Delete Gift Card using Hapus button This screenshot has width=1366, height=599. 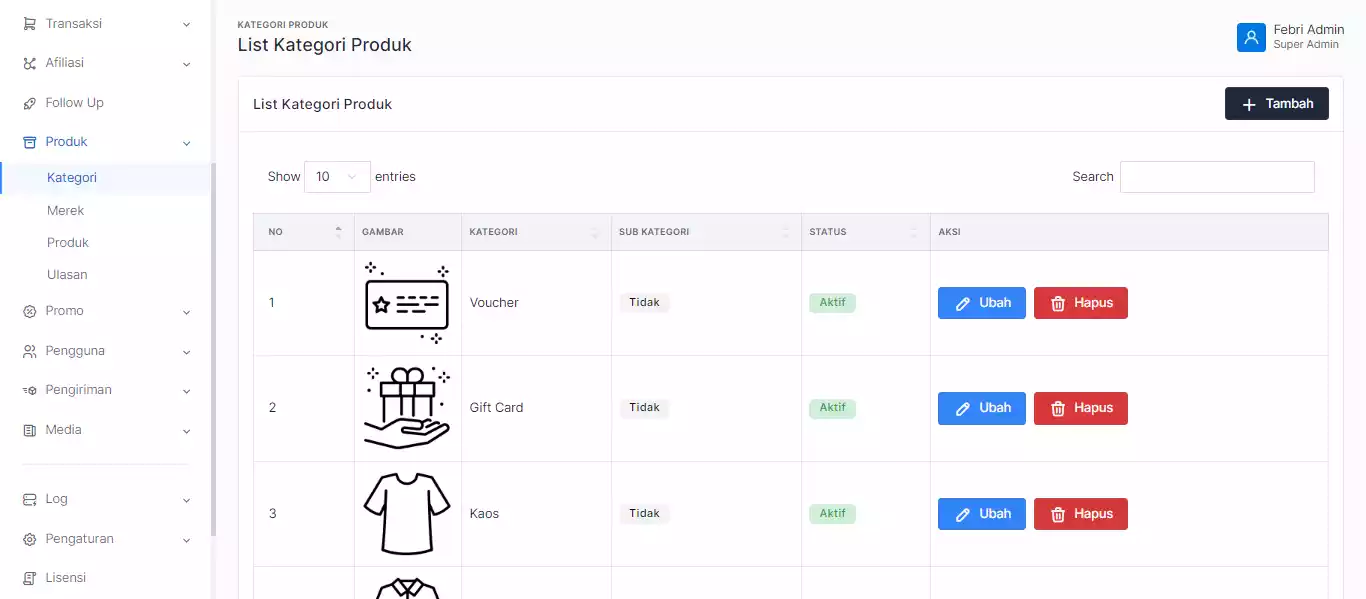tap(1080, 408)
